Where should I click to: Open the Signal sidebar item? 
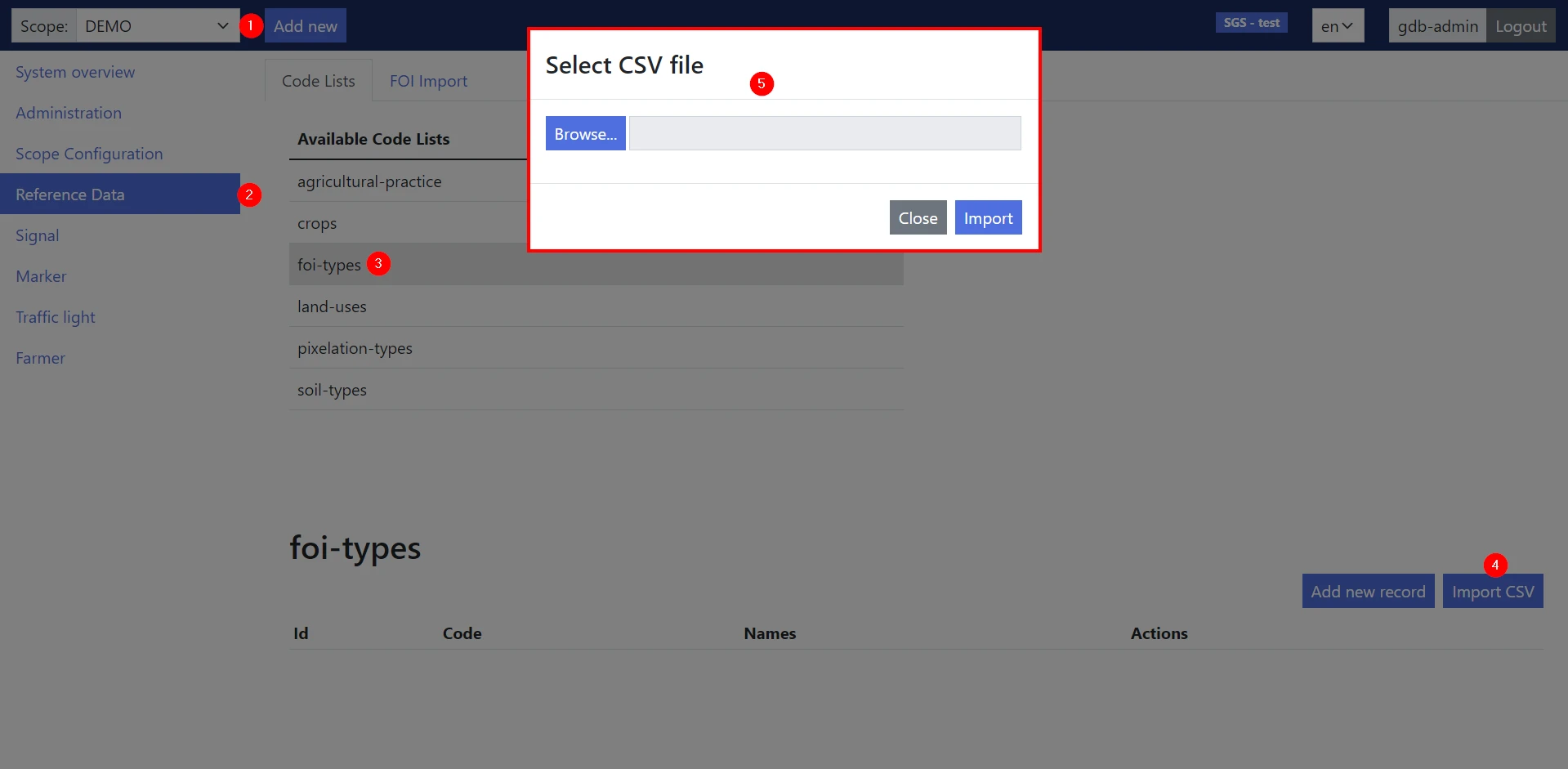pos(38,235)
